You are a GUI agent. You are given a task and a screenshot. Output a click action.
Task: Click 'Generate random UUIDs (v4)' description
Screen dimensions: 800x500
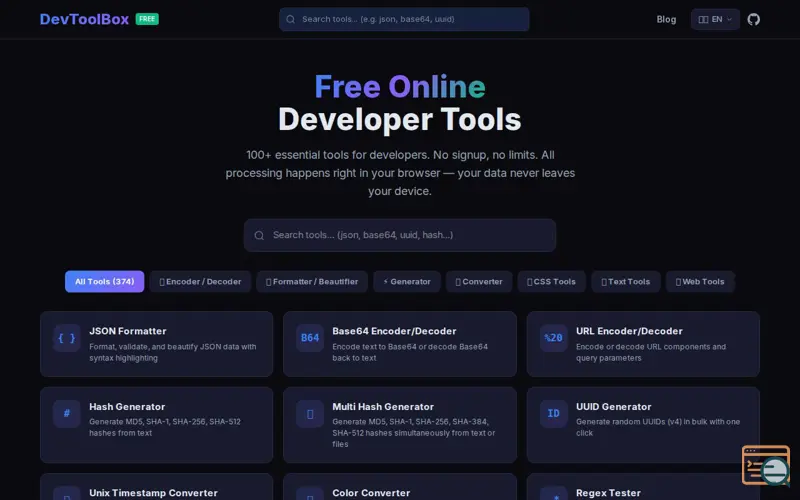click(658, 427)
